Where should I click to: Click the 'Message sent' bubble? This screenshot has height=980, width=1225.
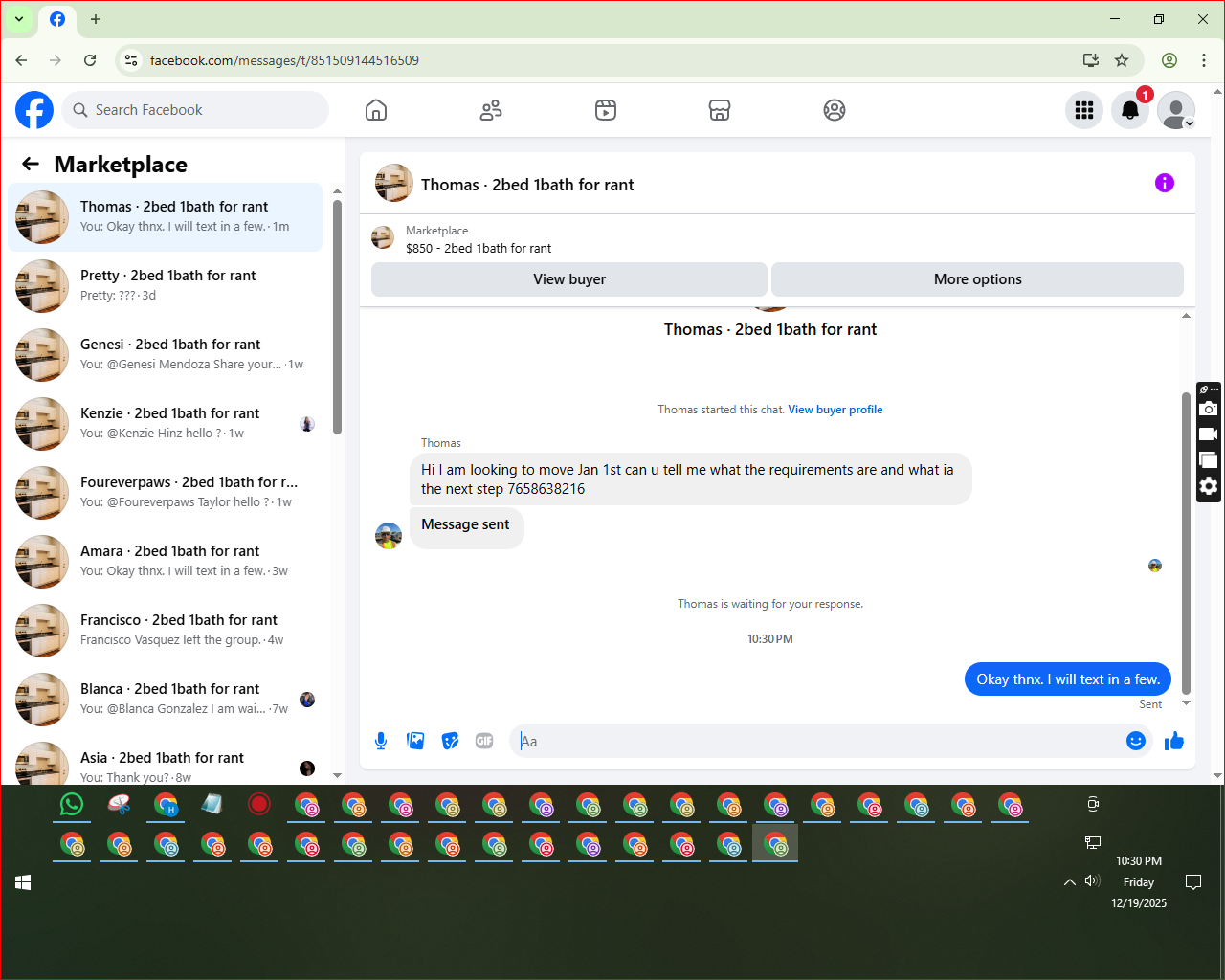click(x=466, y=528)
